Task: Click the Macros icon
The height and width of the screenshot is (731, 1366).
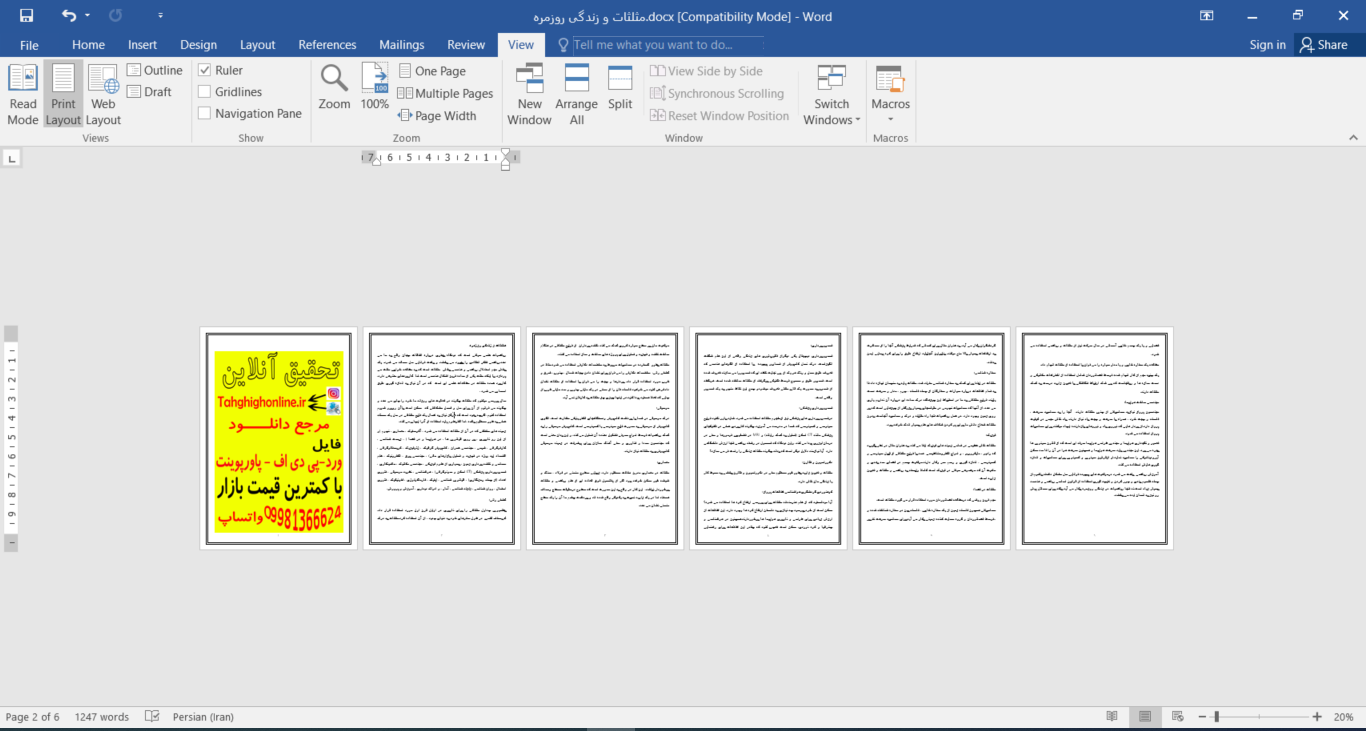Action: 890,80
